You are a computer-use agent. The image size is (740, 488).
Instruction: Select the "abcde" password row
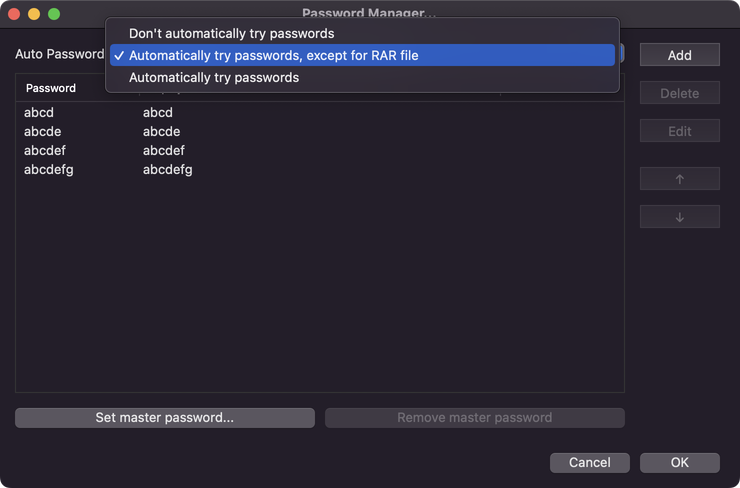[42, 131]
